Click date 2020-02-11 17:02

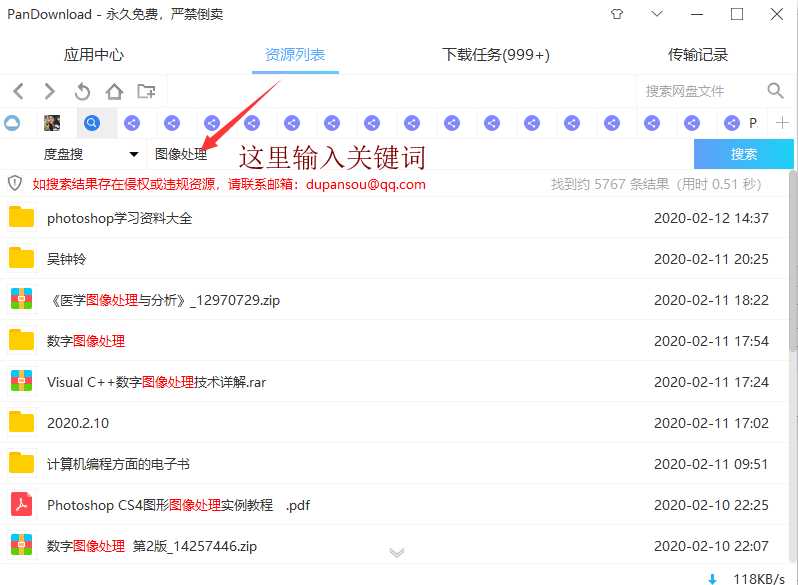[x=711, y=423]
